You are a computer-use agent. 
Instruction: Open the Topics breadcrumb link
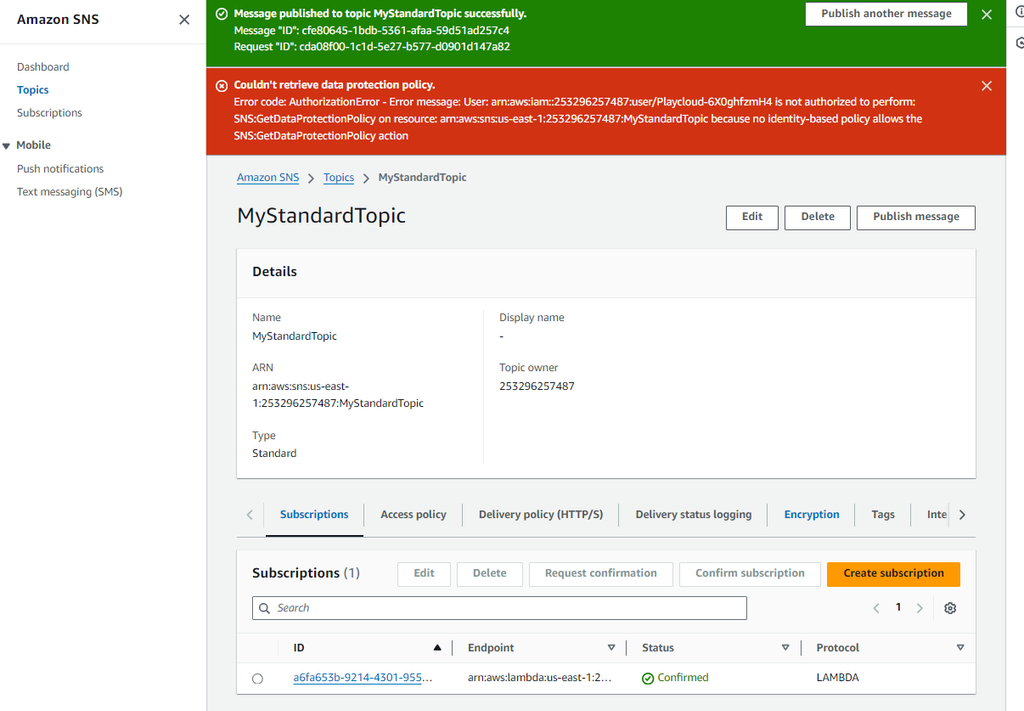(338, 177)
